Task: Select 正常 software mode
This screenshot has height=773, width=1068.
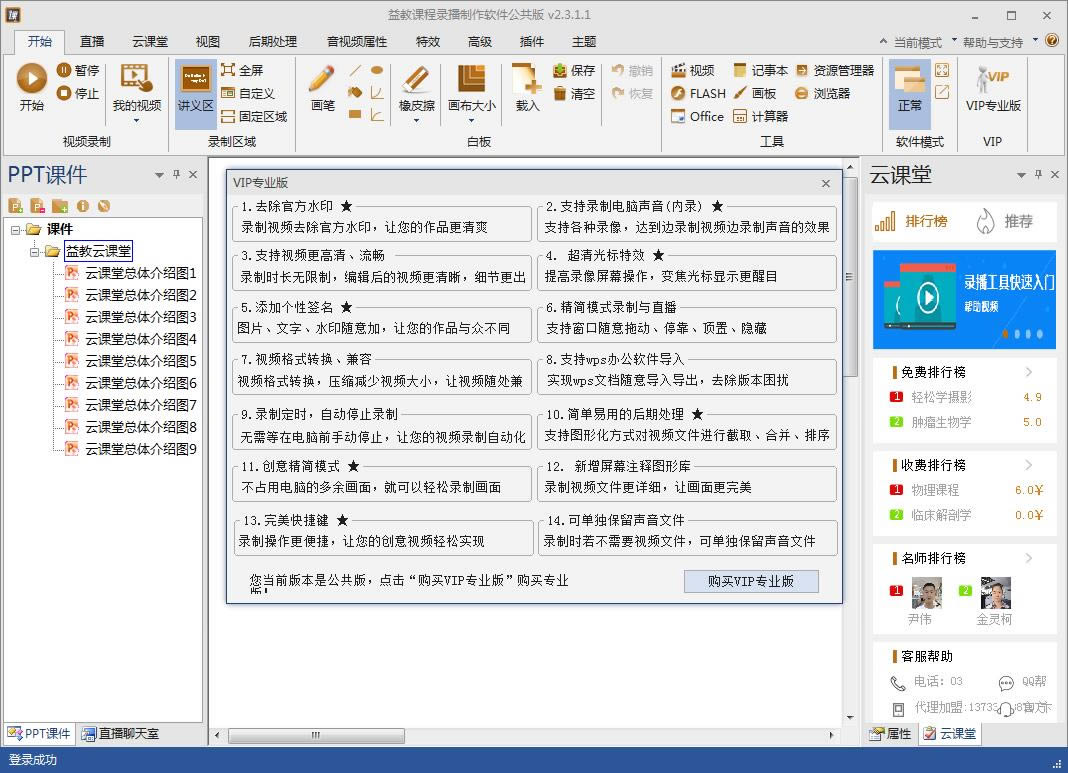Action: (909, 93)
